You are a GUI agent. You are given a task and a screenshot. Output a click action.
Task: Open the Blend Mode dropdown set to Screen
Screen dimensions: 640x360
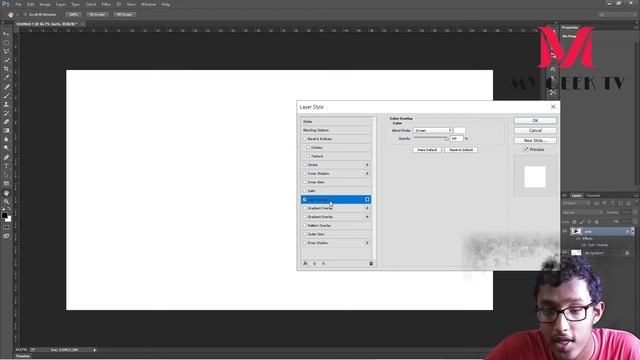[x=433, y=130]
